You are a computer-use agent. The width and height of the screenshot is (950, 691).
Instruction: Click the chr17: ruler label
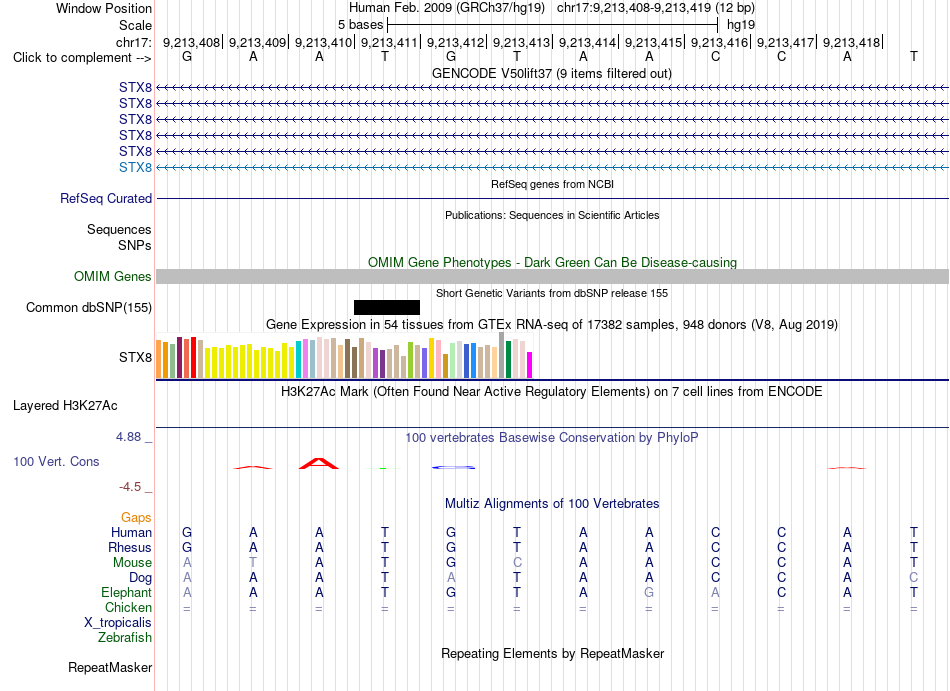click(x=133, y=42)
